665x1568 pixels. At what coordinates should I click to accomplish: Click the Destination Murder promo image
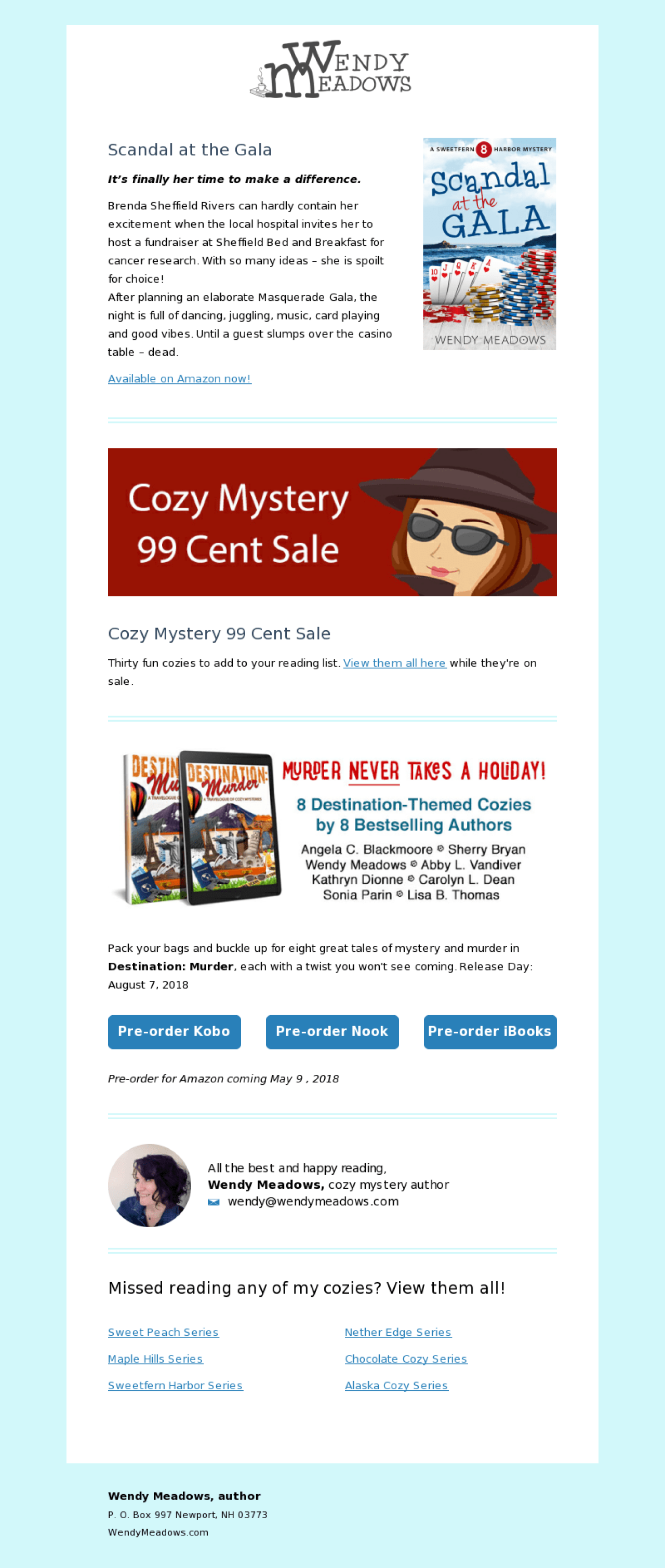332,828
